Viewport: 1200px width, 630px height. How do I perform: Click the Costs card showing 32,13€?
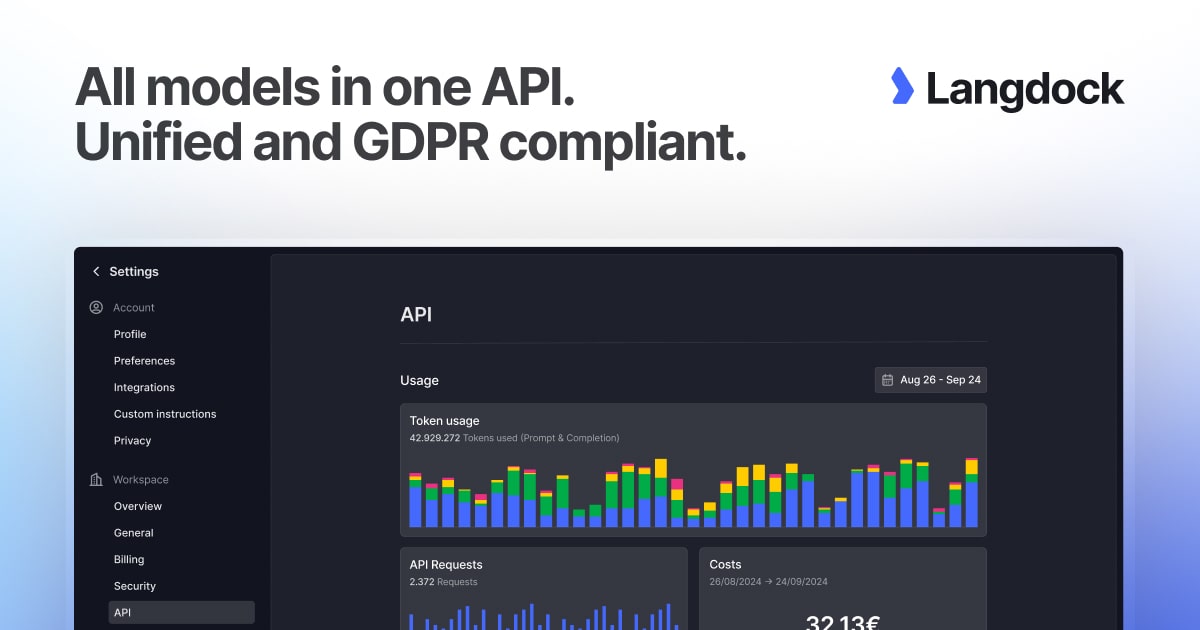point(843,588)
